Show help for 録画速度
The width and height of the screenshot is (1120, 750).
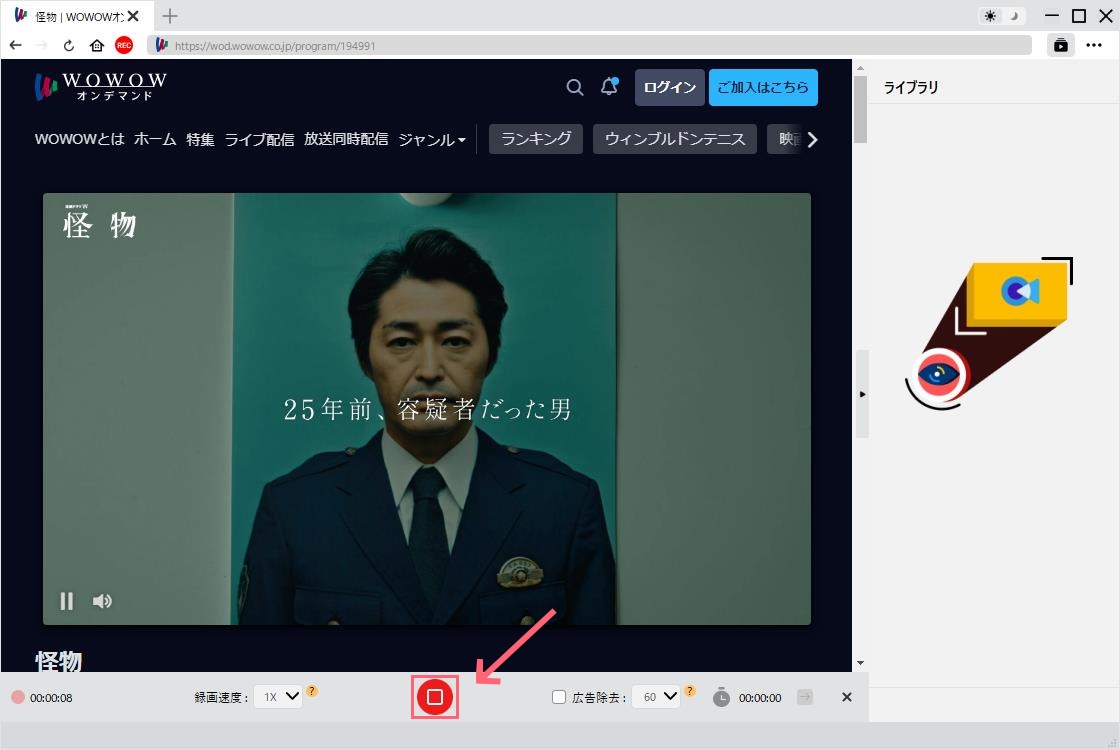coord(312,691)
